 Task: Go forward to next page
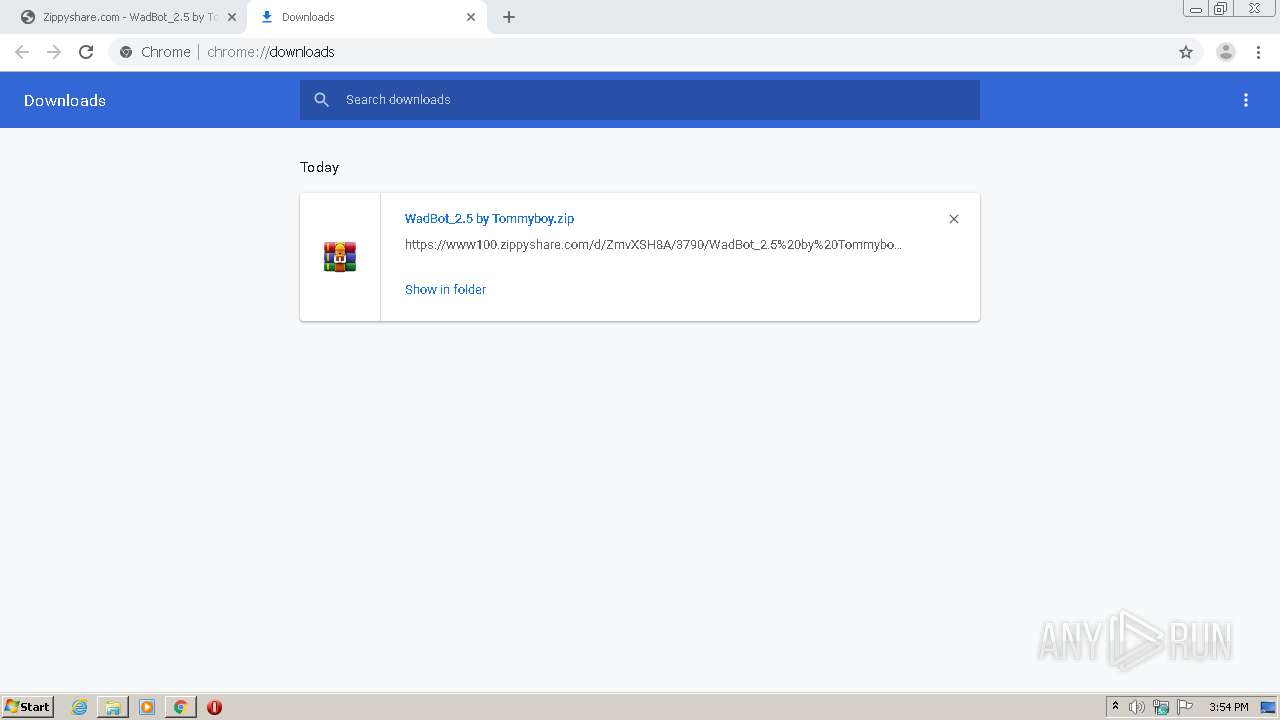pos(54,52)
